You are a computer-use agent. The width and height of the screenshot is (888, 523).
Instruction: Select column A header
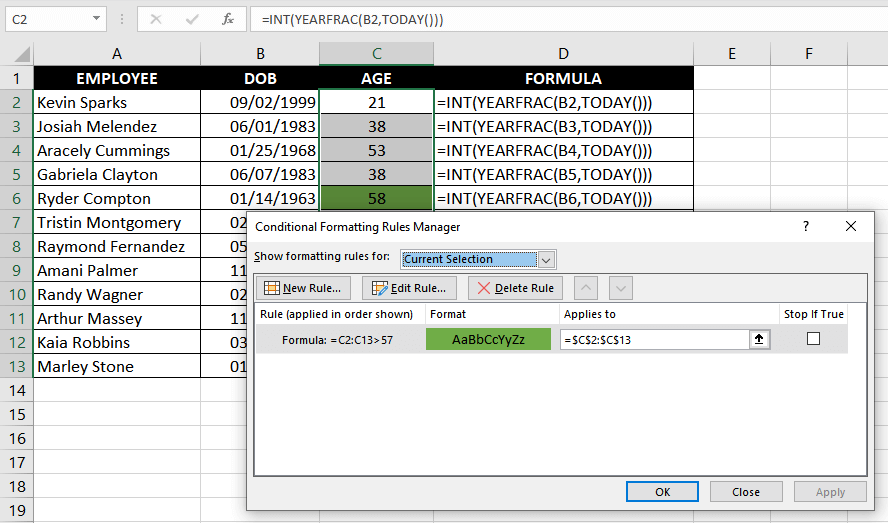tap(117, 54)
